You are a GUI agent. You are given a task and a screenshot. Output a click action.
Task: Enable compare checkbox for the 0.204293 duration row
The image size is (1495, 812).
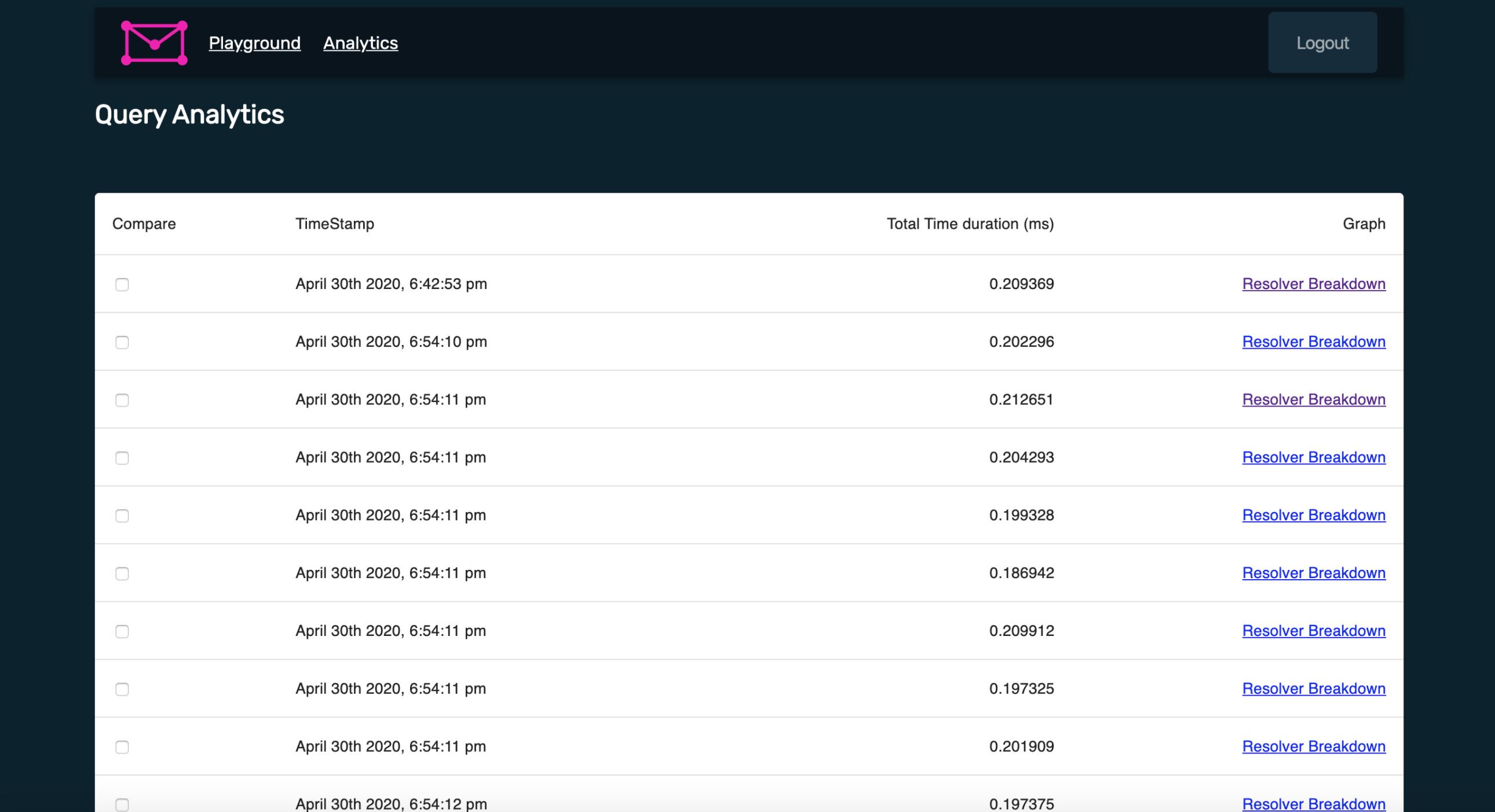click(122, 458)
